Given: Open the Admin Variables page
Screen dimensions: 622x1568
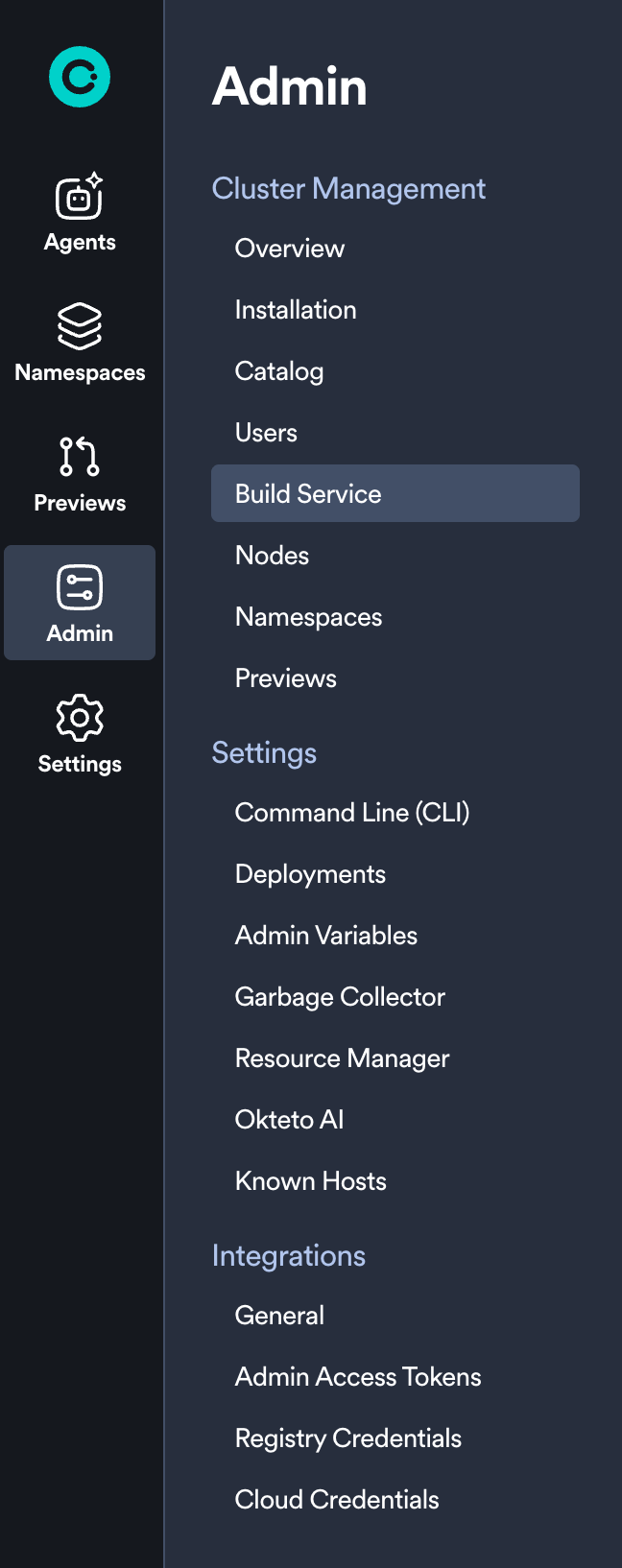Looking at the screenshot, I should coord(325,935).
